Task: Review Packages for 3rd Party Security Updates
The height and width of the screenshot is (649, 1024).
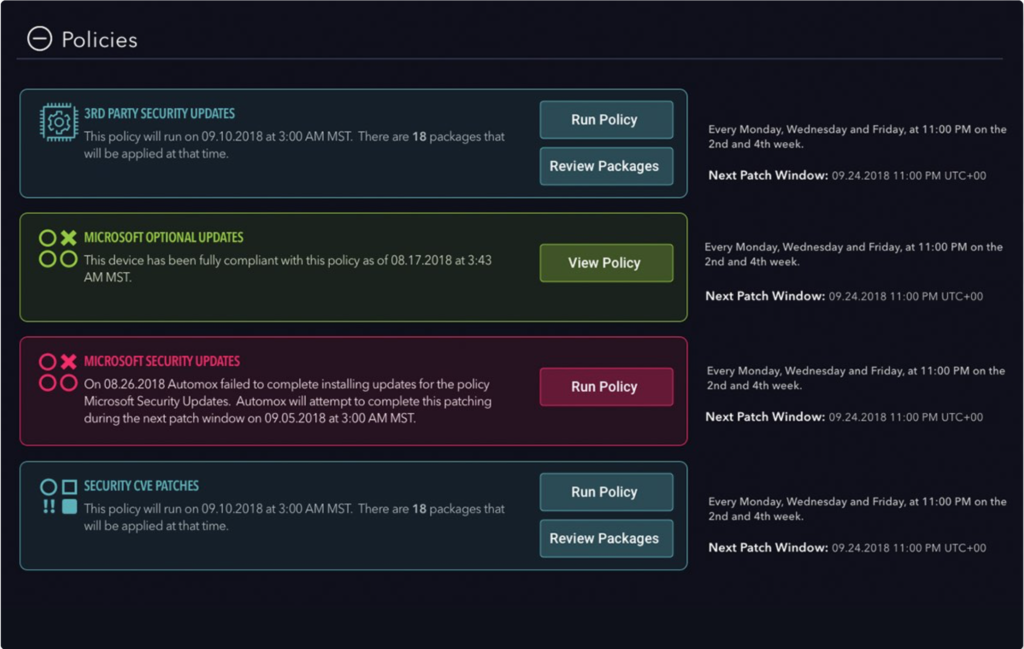Action: pyautogui.click(x=605, y=166)
